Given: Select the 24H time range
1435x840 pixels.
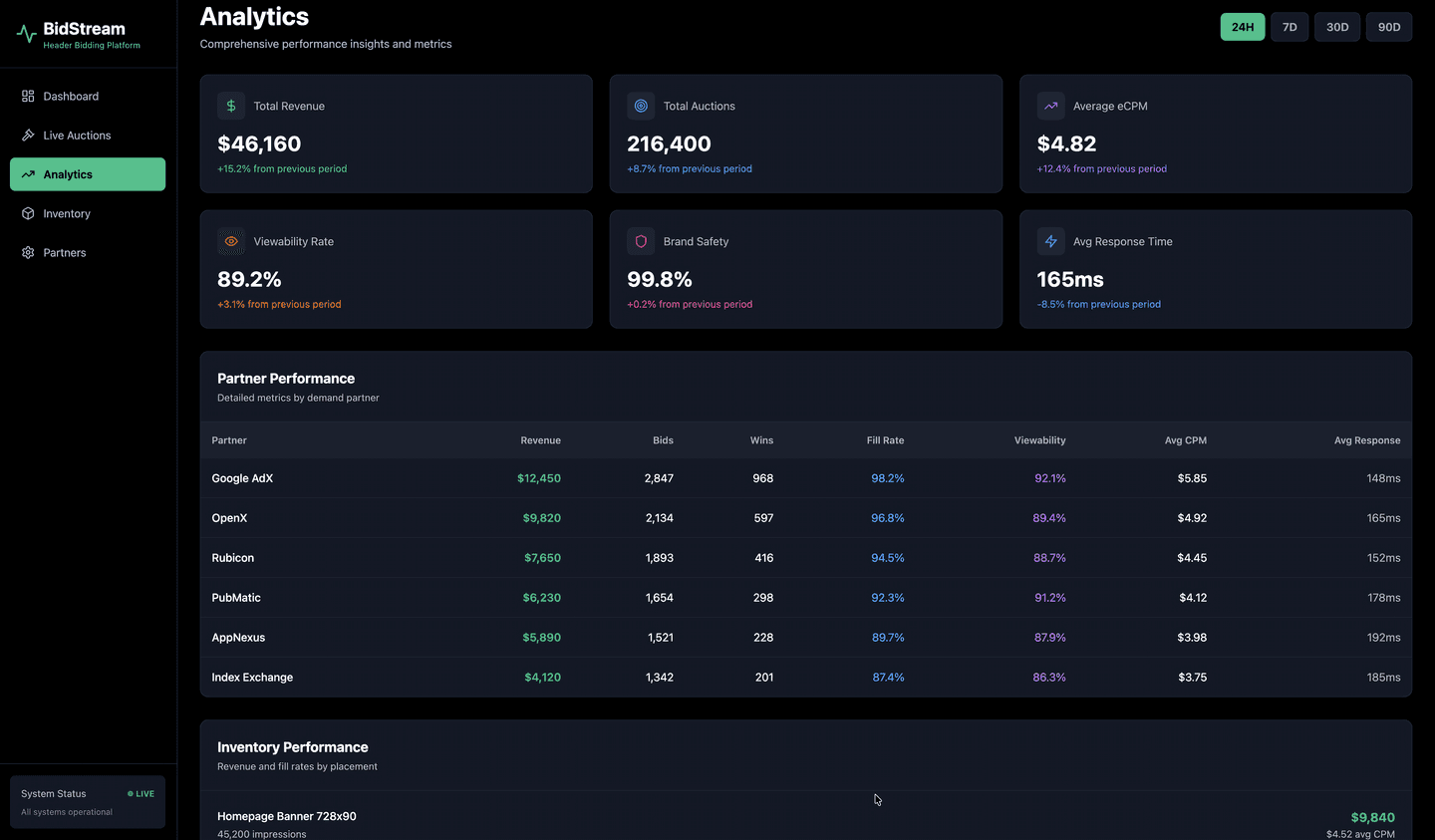Looking at the screenshot, I should pyautogui.click(x=1242, y=27).
